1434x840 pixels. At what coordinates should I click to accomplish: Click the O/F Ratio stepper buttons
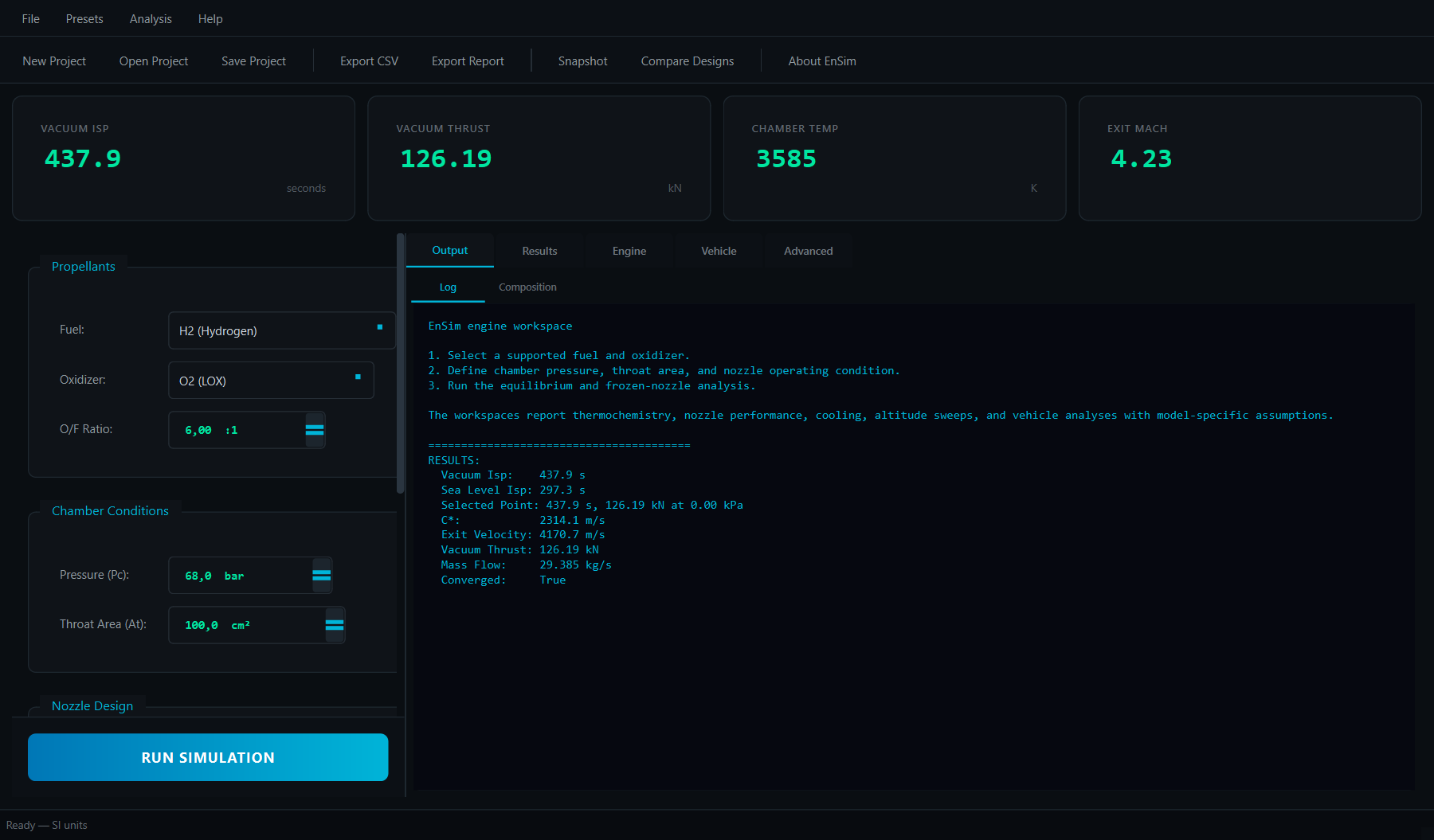[315, 430]
